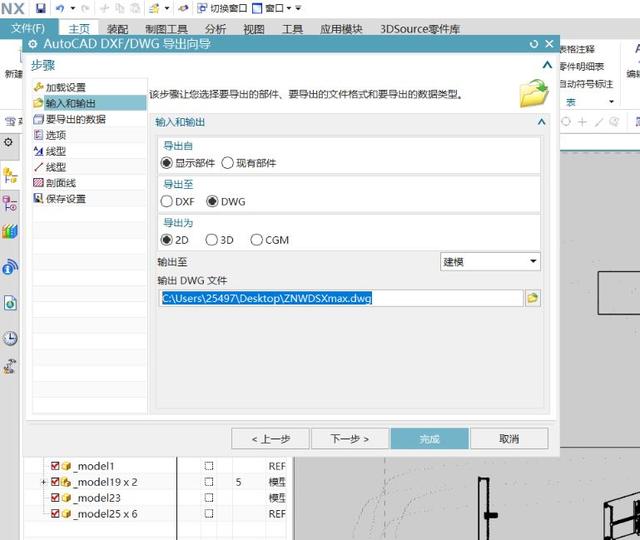Click the Switch Window icon
Screen dimensions: 640x540
tap(202, 8)
